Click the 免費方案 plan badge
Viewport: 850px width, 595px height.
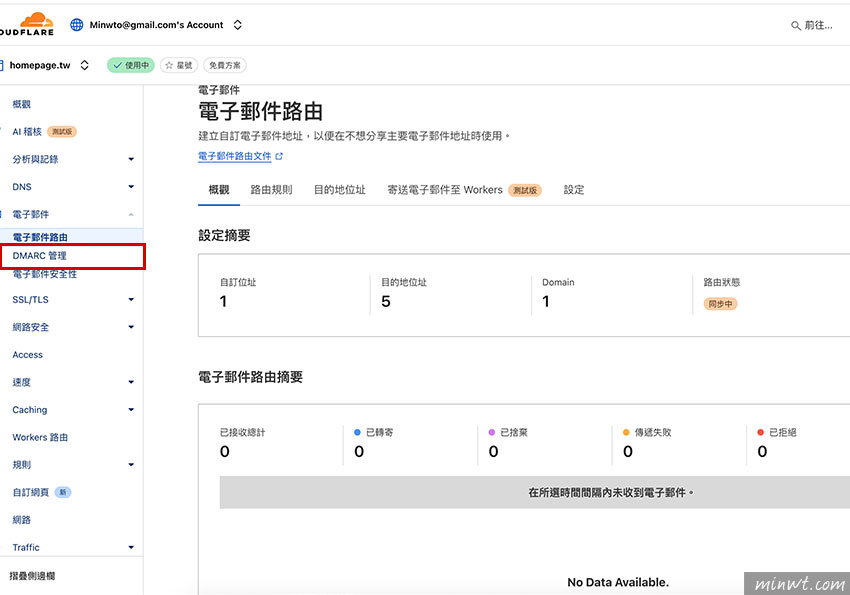pos(225,65)
